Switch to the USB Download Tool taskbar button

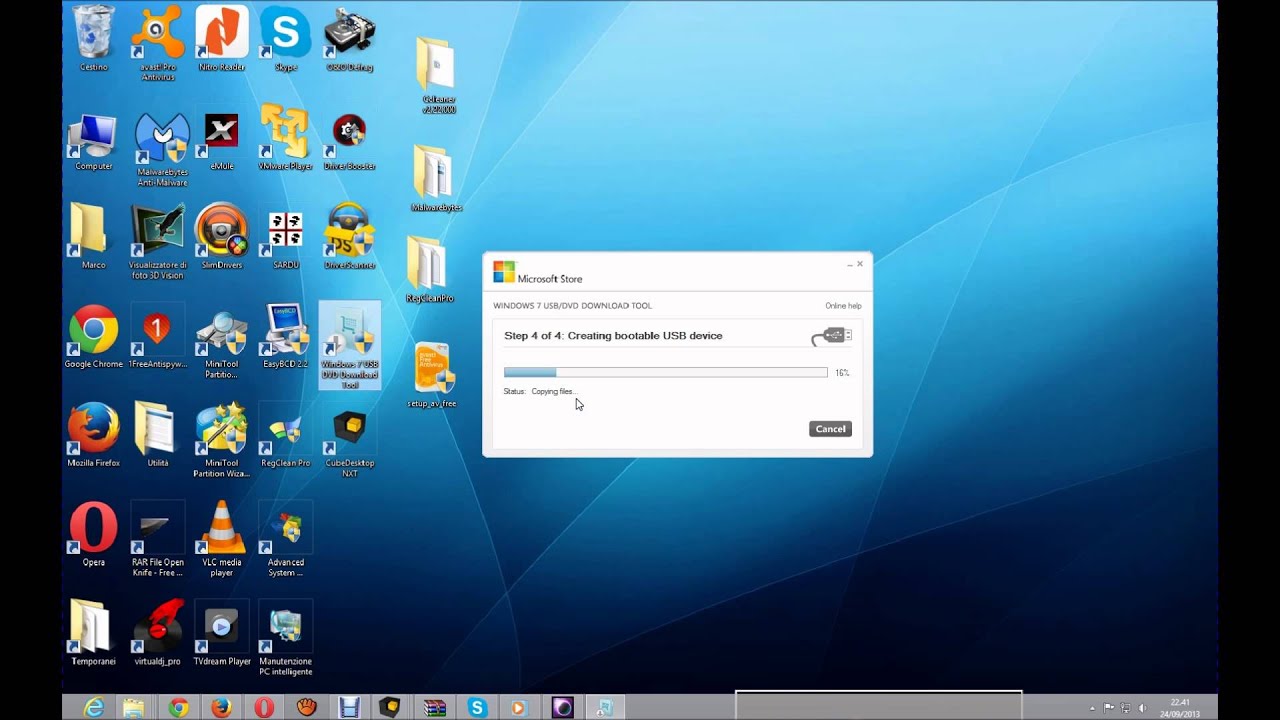tap(605, 708)
